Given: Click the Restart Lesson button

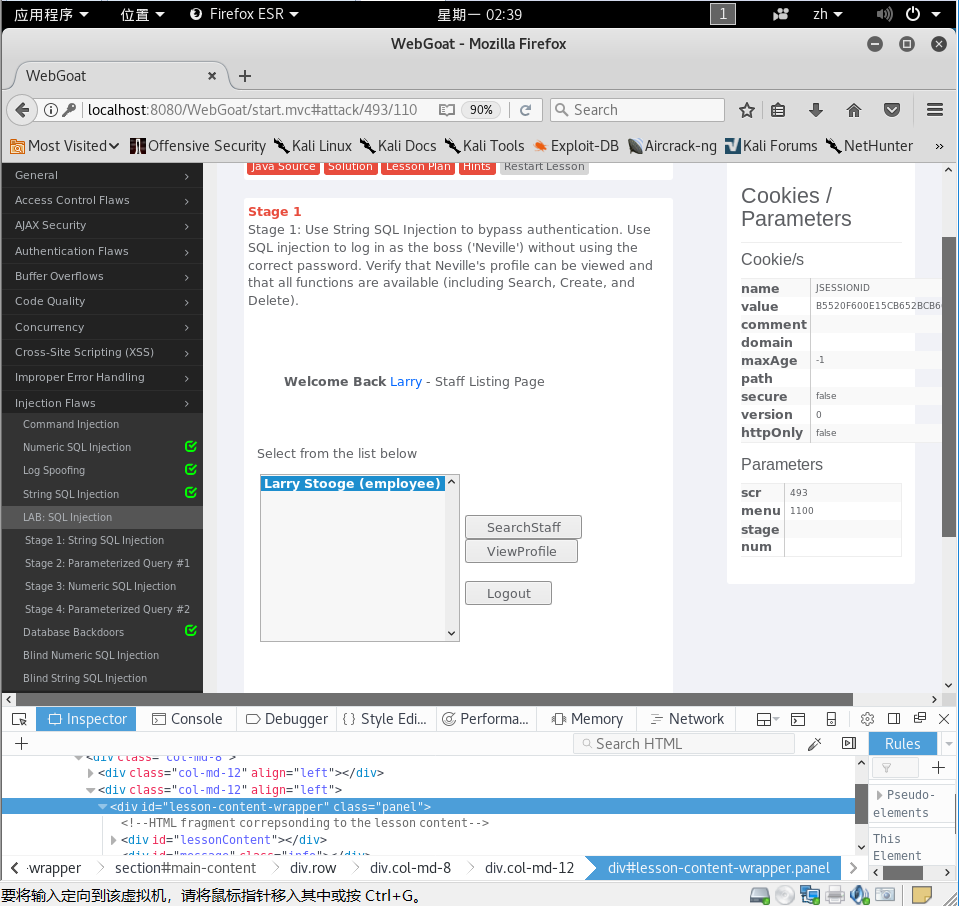Looking at the screenshot, I should (544, 167).
